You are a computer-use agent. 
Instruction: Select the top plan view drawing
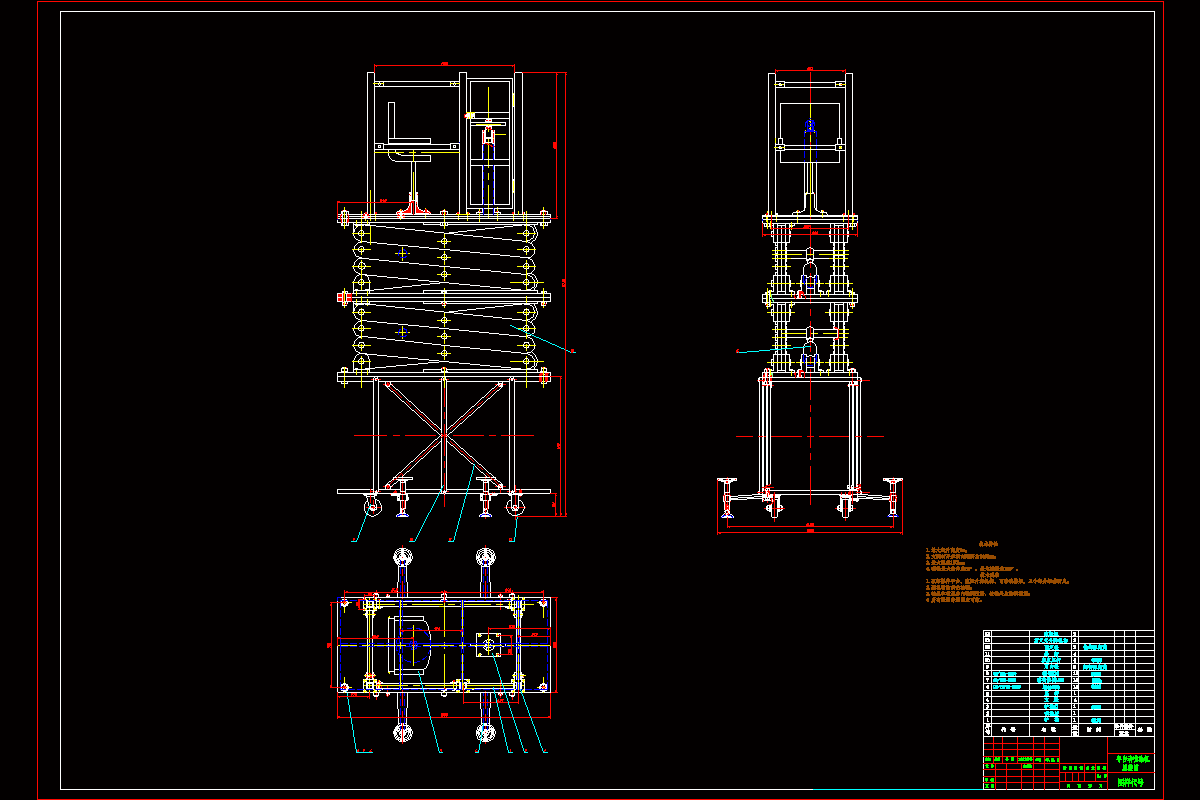point(443,648)
